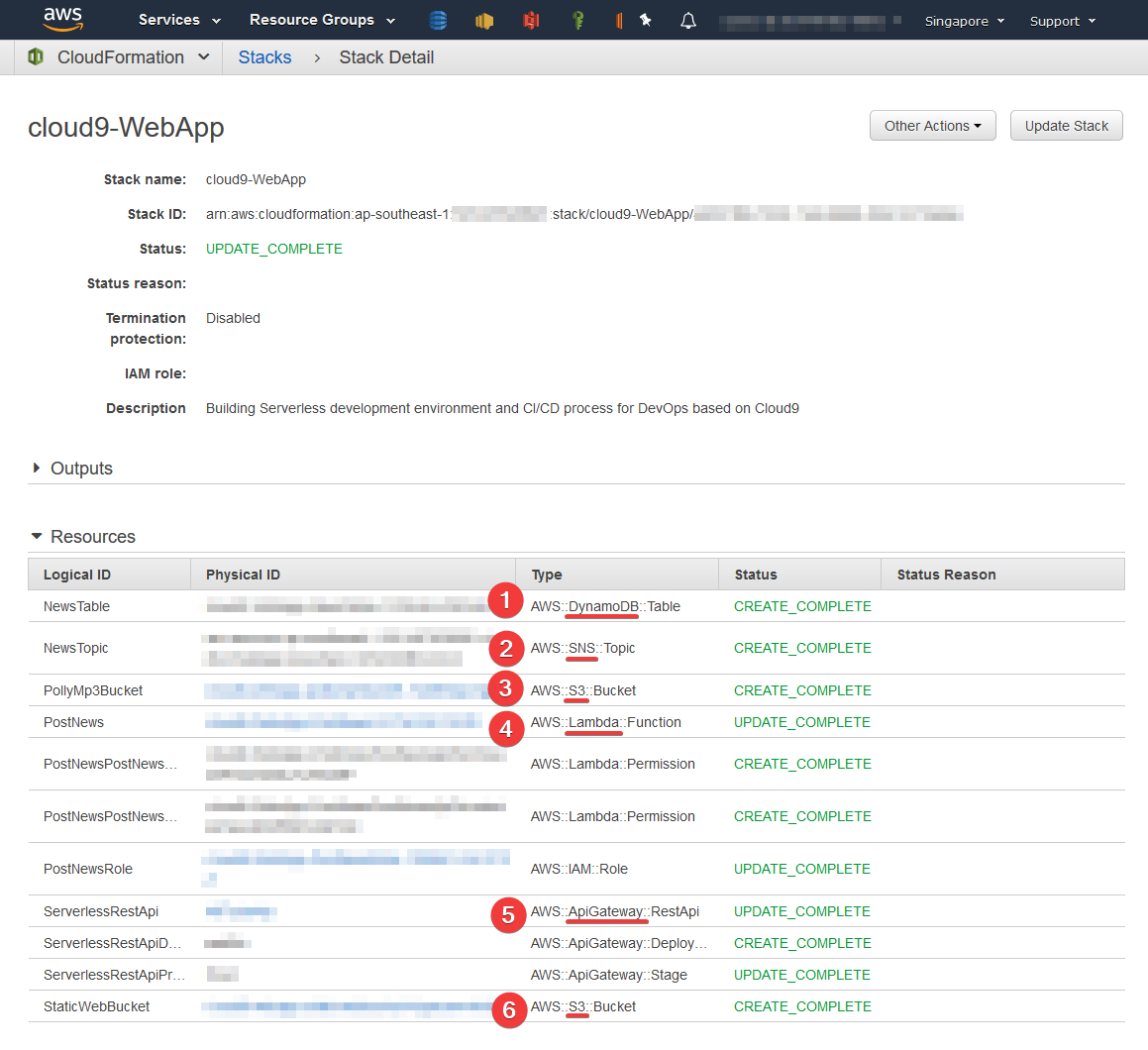Click the NewsTable CREATE_COMPLETE status

(802, 606)
